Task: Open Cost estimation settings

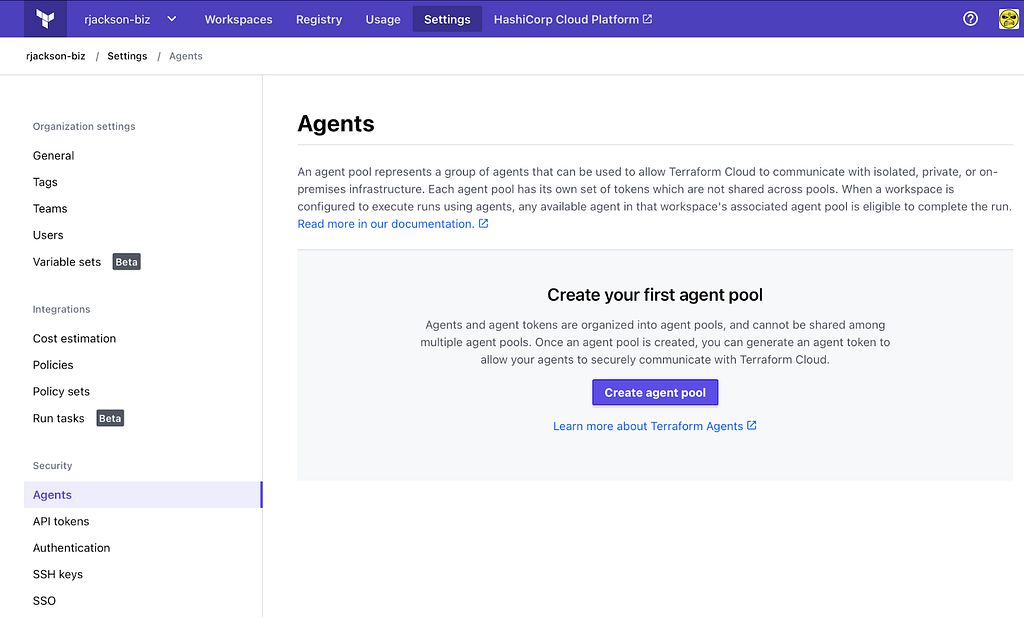Action: (x=74, y=338)
